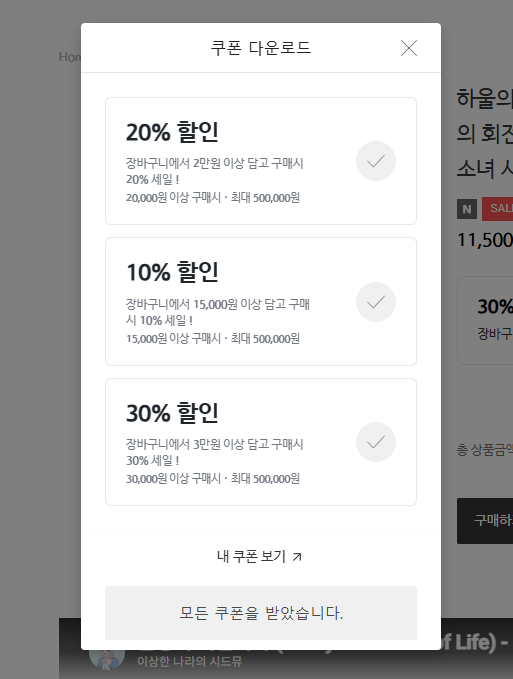The image size is (513, 679).
Task: Click the 쿠폰 다운로드 popup heading
Action: point(261,48)
